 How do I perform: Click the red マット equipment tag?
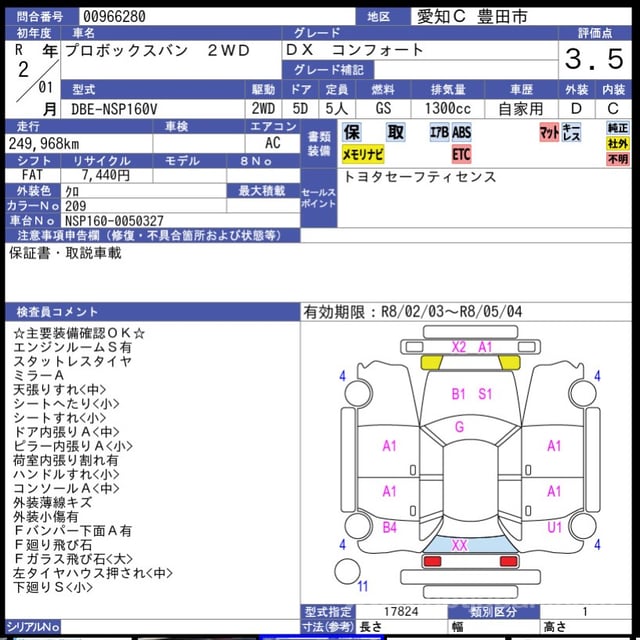coord(549,131)
